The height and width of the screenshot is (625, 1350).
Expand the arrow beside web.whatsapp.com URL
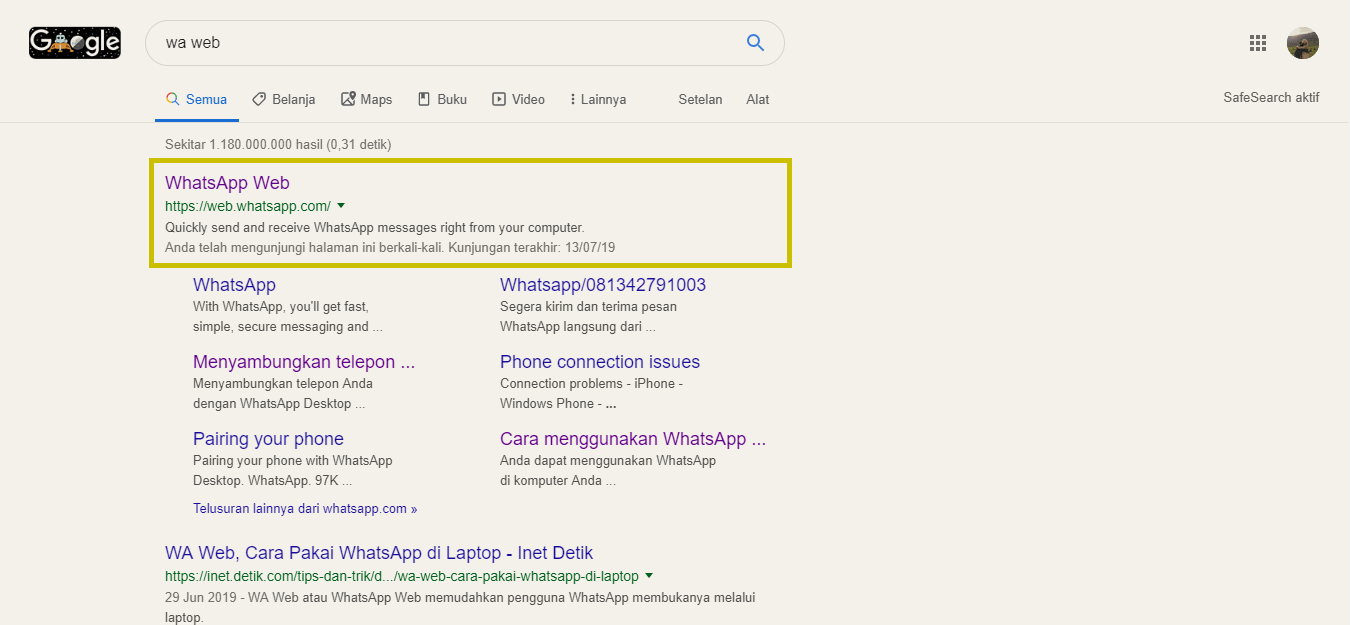pyautogui.click(x=341, y=206)
